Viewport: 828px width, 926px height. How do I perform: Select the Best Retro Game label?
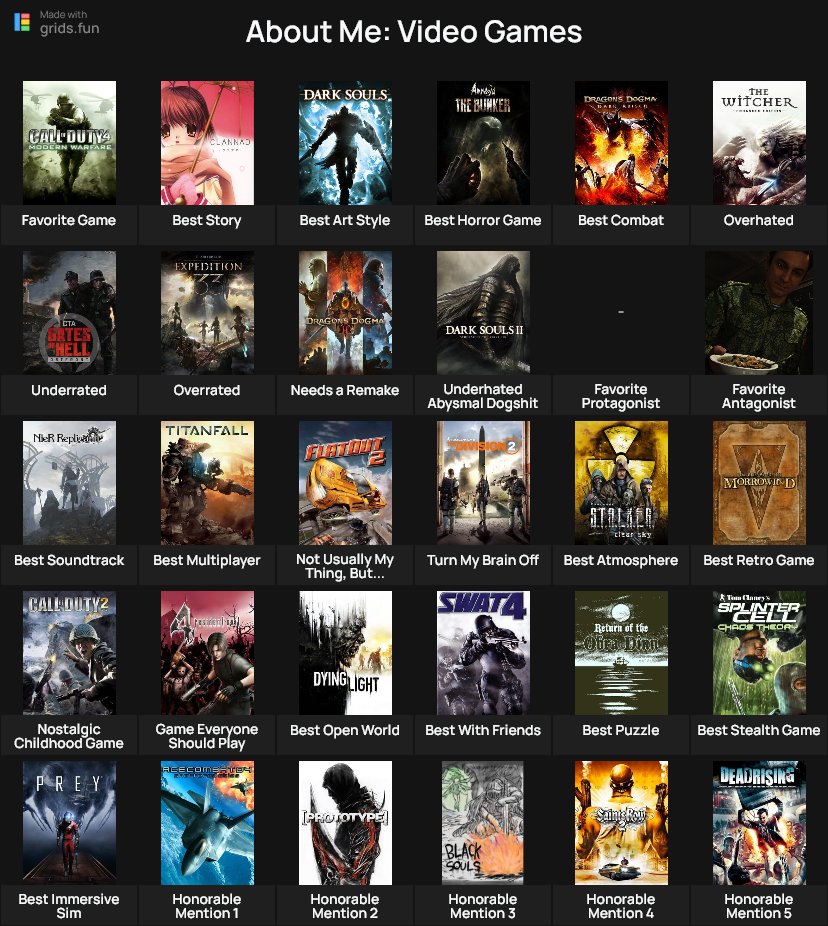click(759, 560)
